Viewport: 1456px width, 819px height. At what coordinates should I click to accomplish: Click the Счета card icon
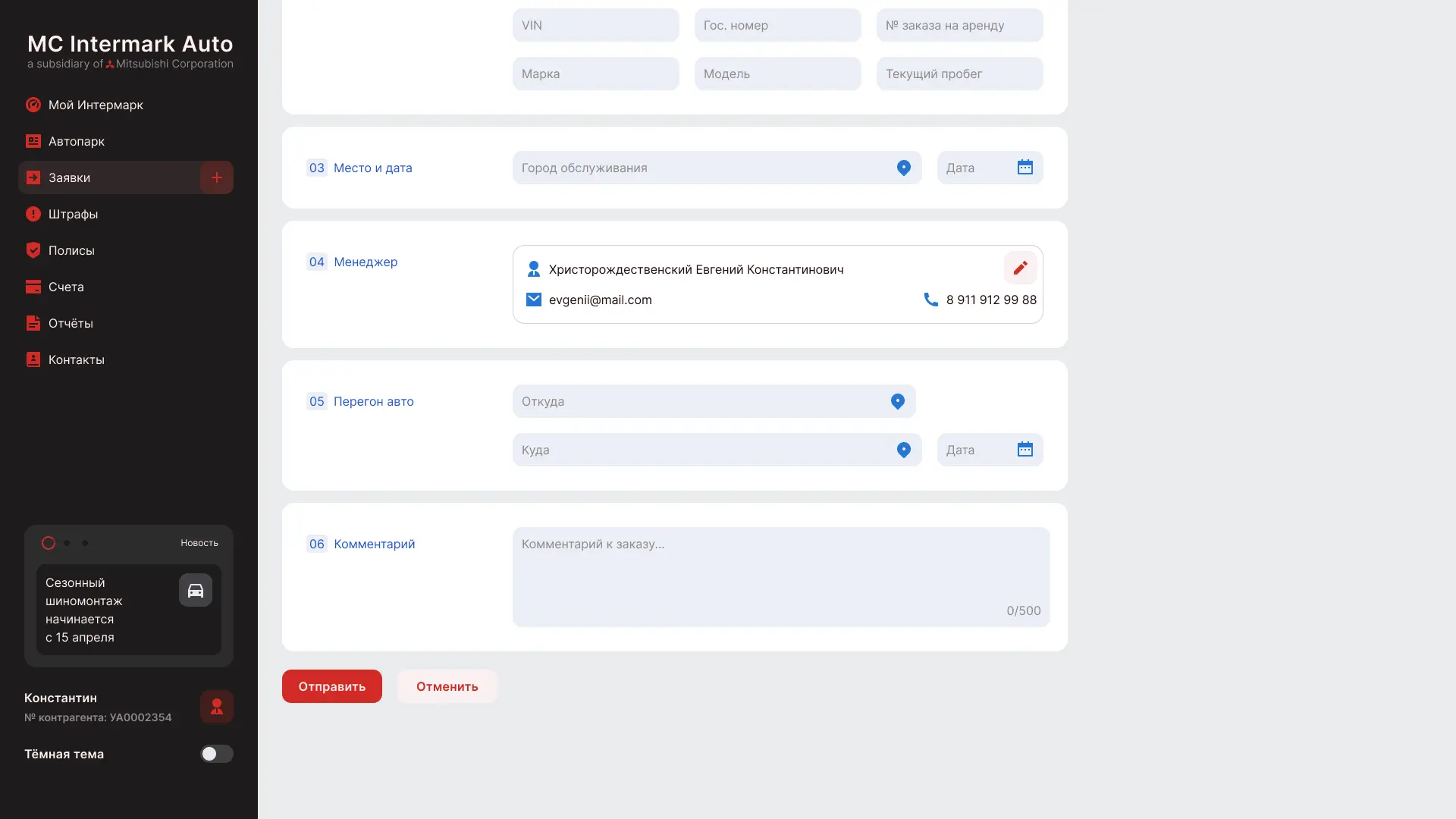pyautogui.click(x=33, y=287)
